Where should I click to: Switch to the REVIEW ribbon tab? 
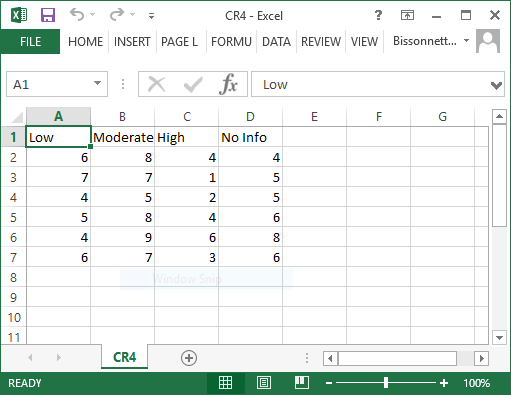click(x=321, y=42)
